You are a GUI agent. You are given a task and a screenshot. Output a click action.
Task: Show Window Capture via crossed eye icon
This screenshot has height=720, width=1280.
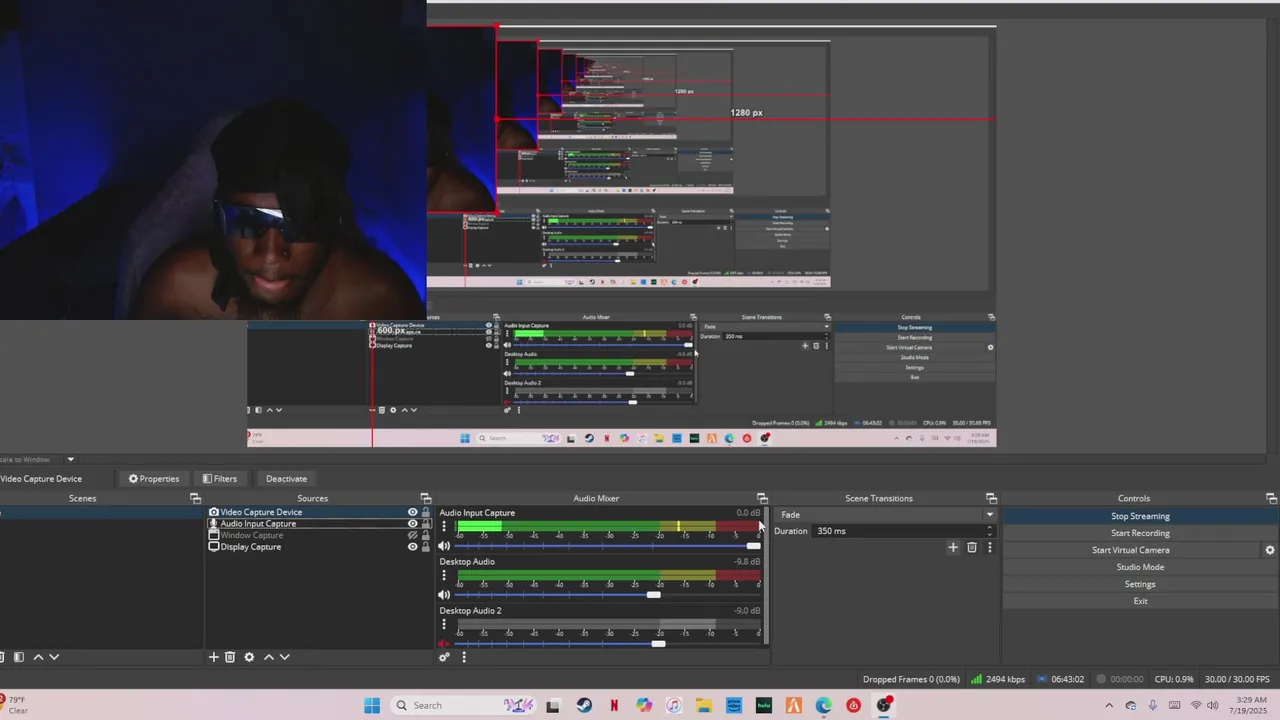pos(412,535)
